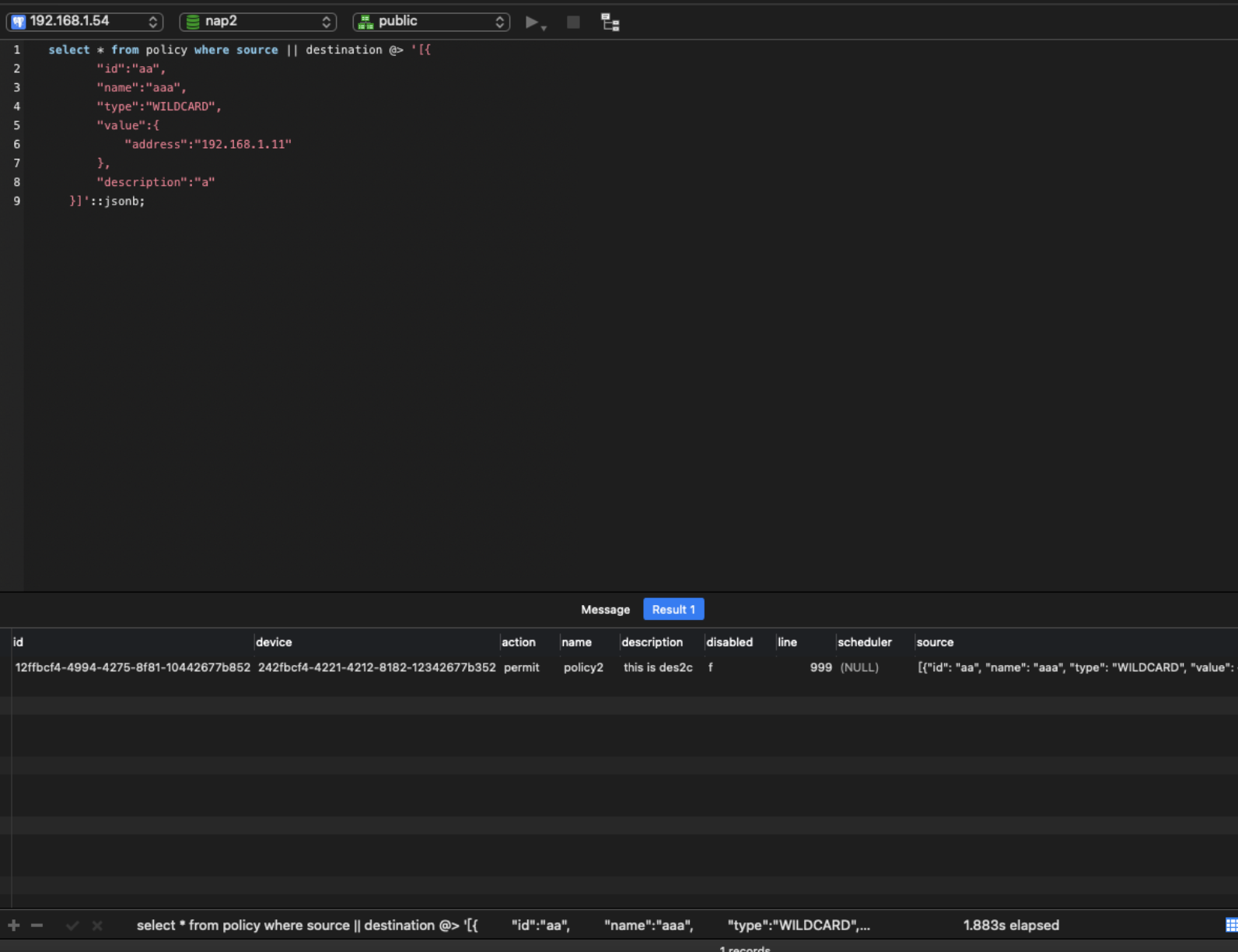This screenshot has width=1238, height=952.
Task: Select cell 242fbcf4-4221-4212-8182-12342677b352
Action: coord(376,667)
